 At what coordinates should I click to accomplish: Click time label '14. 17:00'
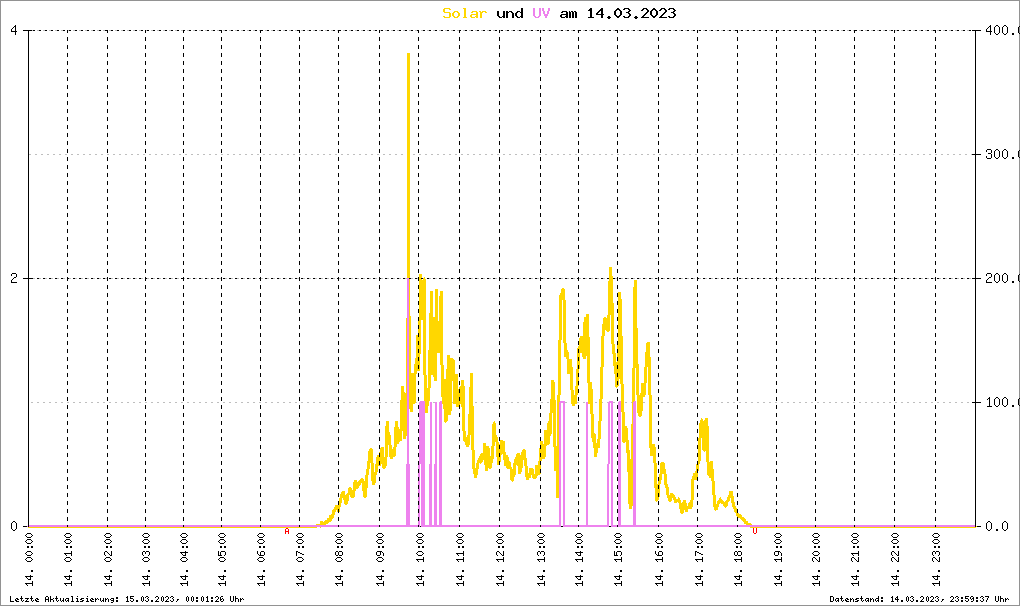(699, 560)
